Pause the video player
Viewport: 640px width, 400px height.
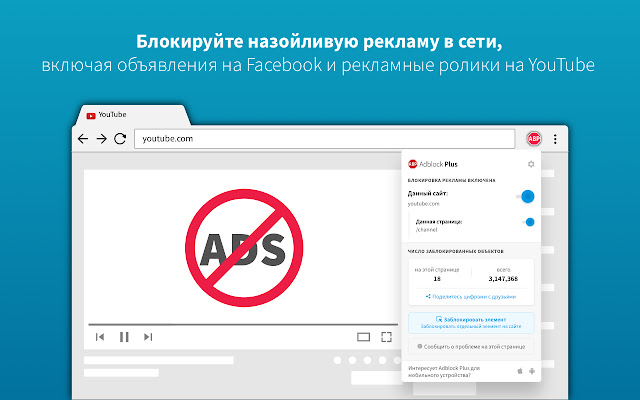pos(124,337)
